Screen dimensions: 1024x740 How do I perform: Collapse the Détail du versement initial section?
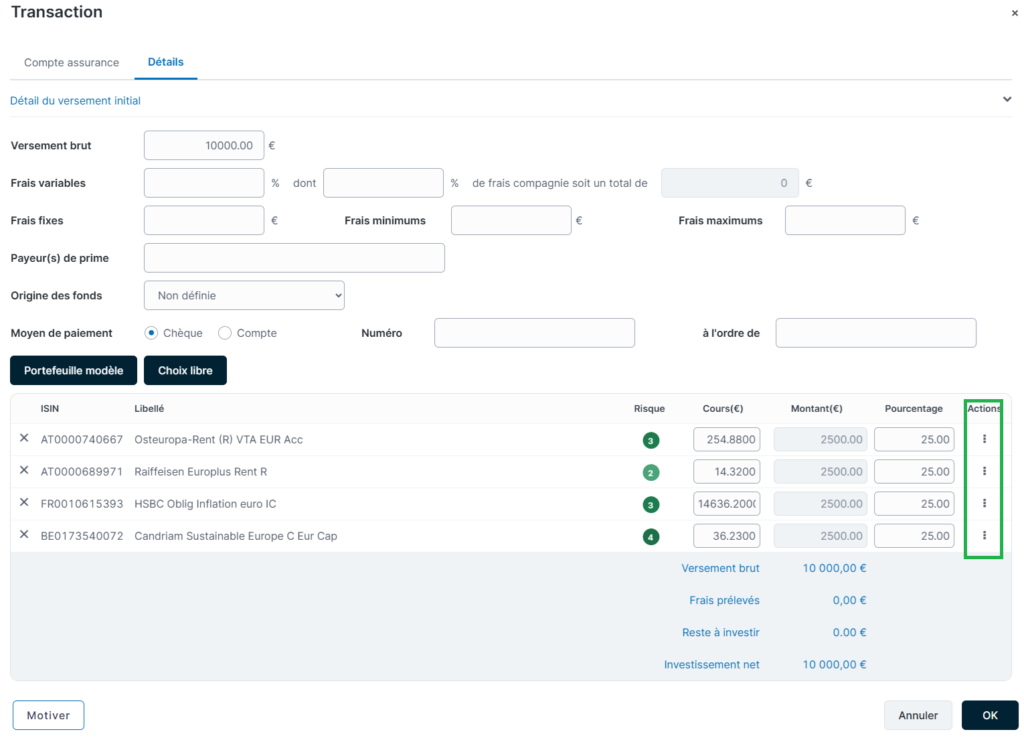pos(1006,99)
